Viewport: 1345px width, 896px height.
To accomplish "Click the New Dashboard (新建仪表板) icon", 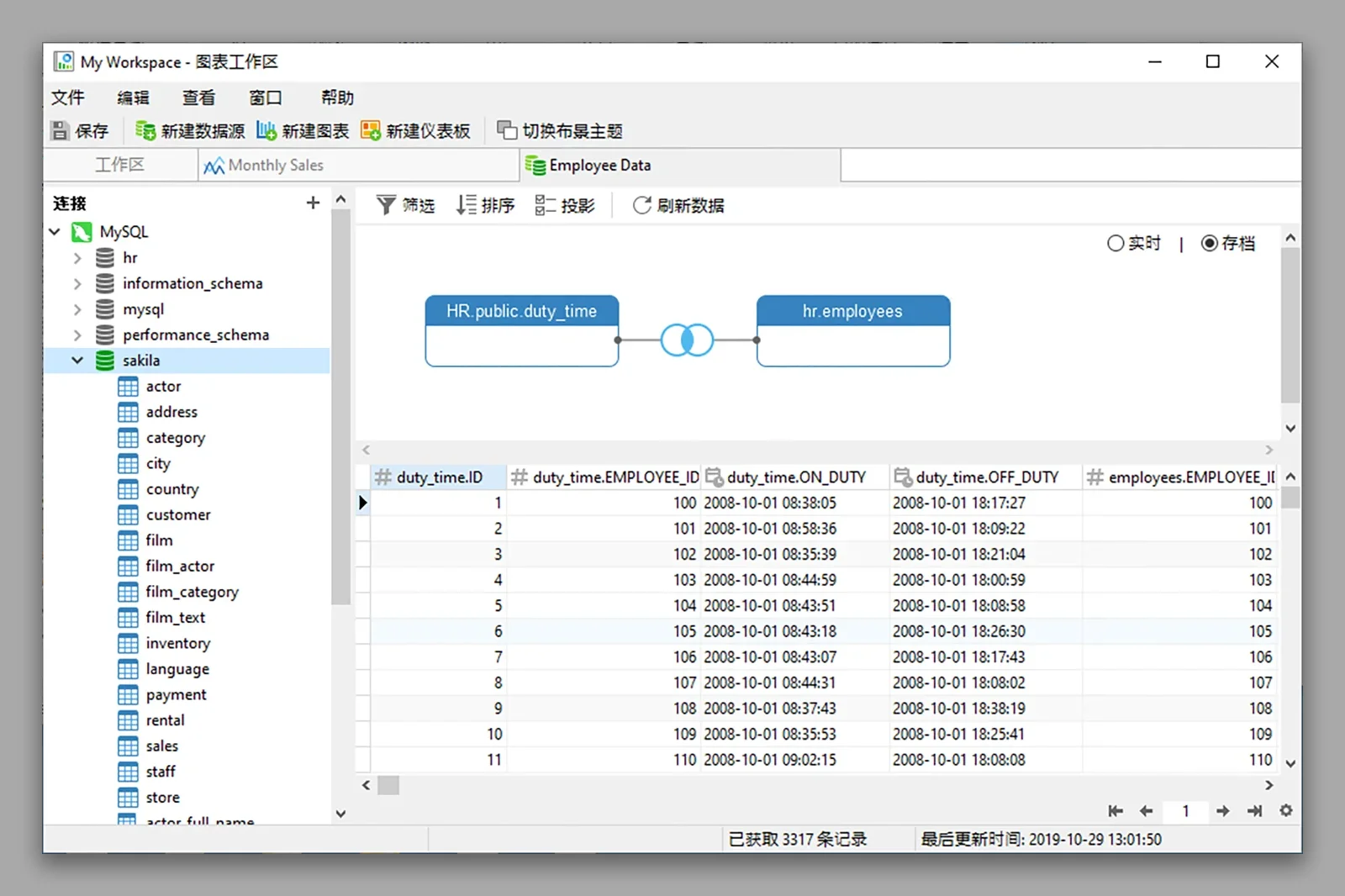I will (x=371, y=131).
